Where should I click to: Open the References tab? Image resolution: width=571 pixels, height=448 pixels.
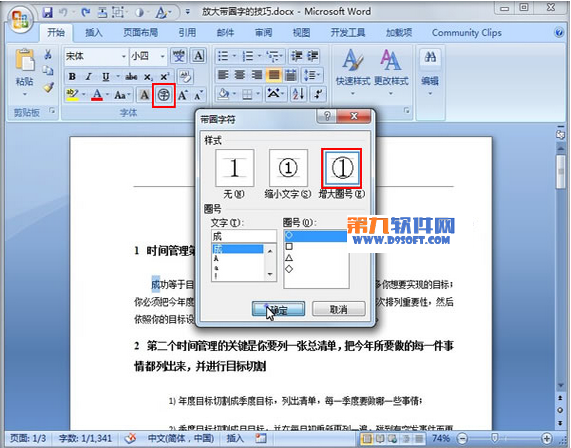click(187, 33)
